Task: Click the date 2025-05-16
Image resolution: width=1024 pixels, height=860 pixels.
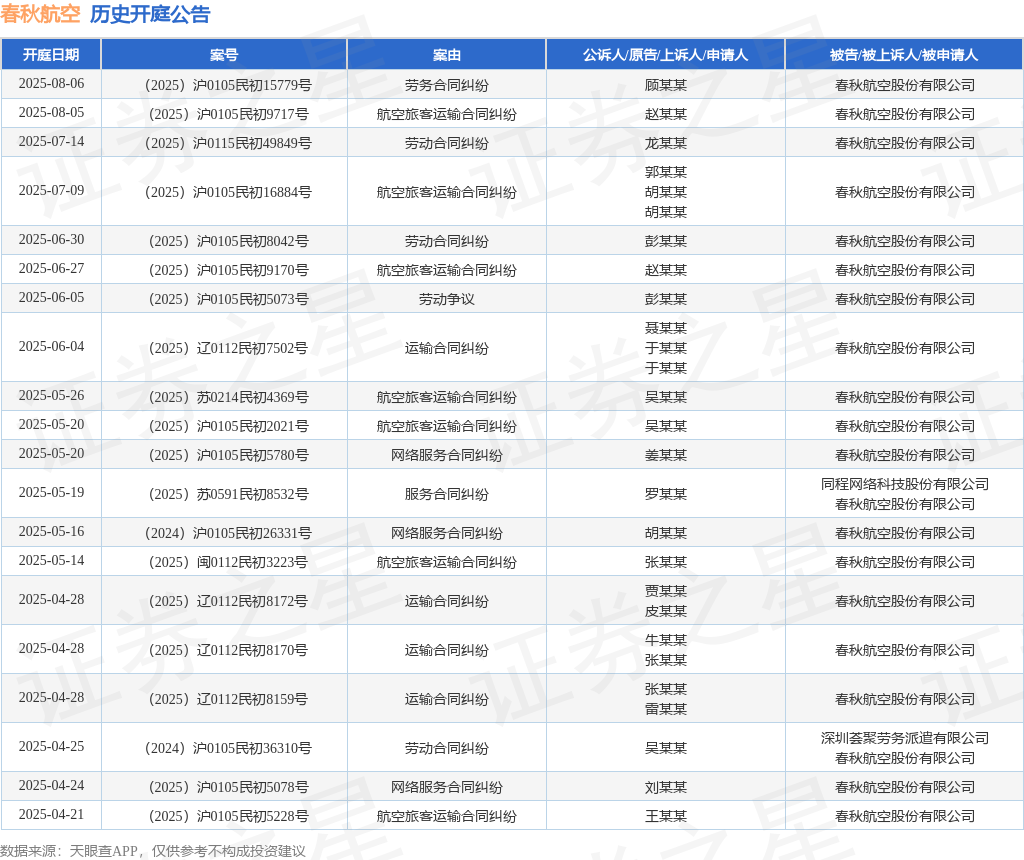Action: [51, 531]
